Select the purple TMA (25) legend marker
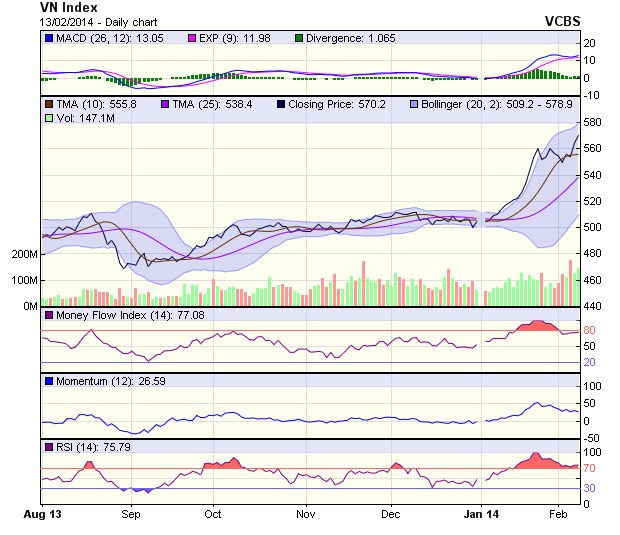The height and width of the screenshot is (535, 620). click(x=163, y=104)
